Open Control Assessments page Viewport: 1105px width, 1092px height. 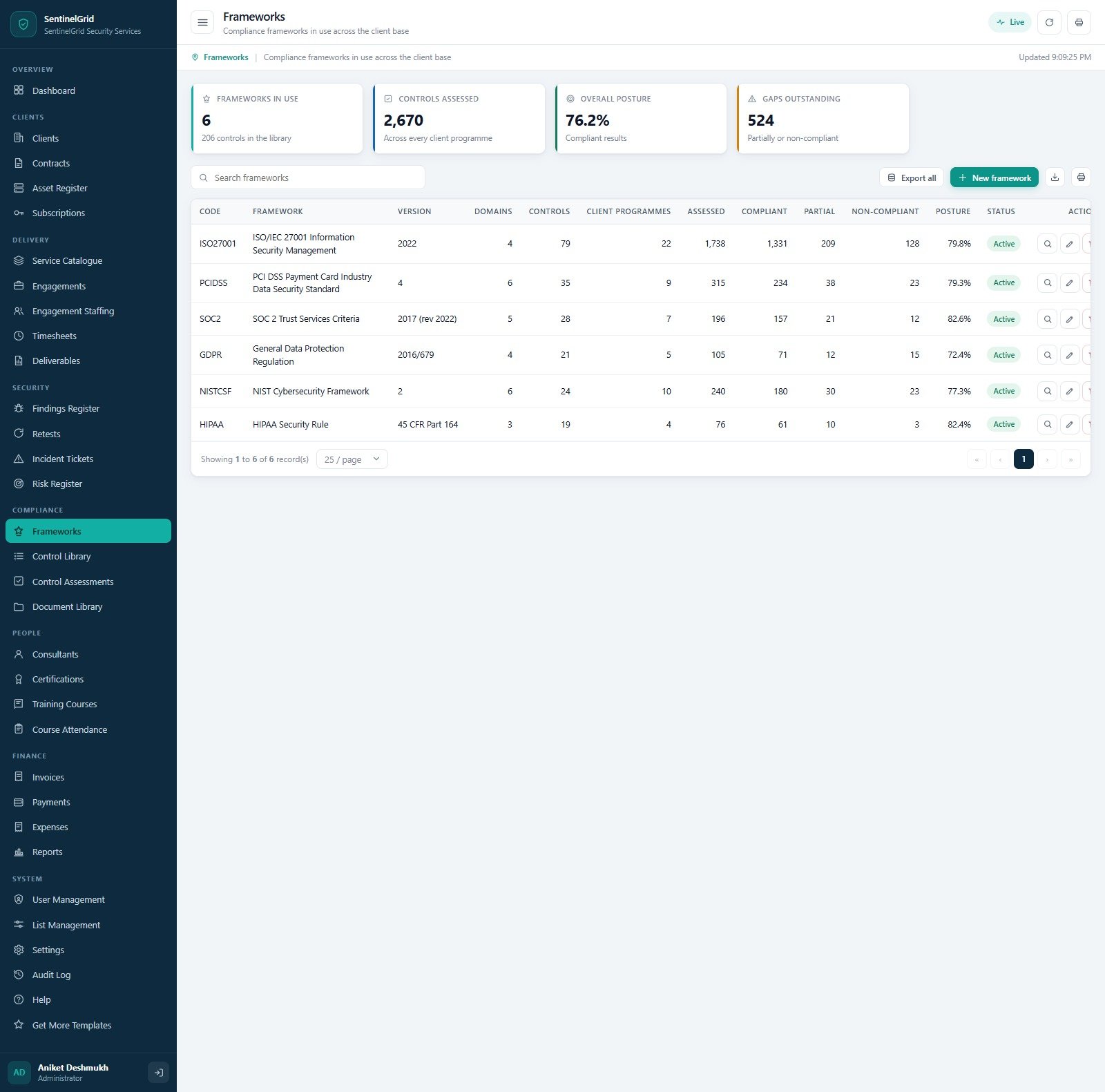pos(88,582)
